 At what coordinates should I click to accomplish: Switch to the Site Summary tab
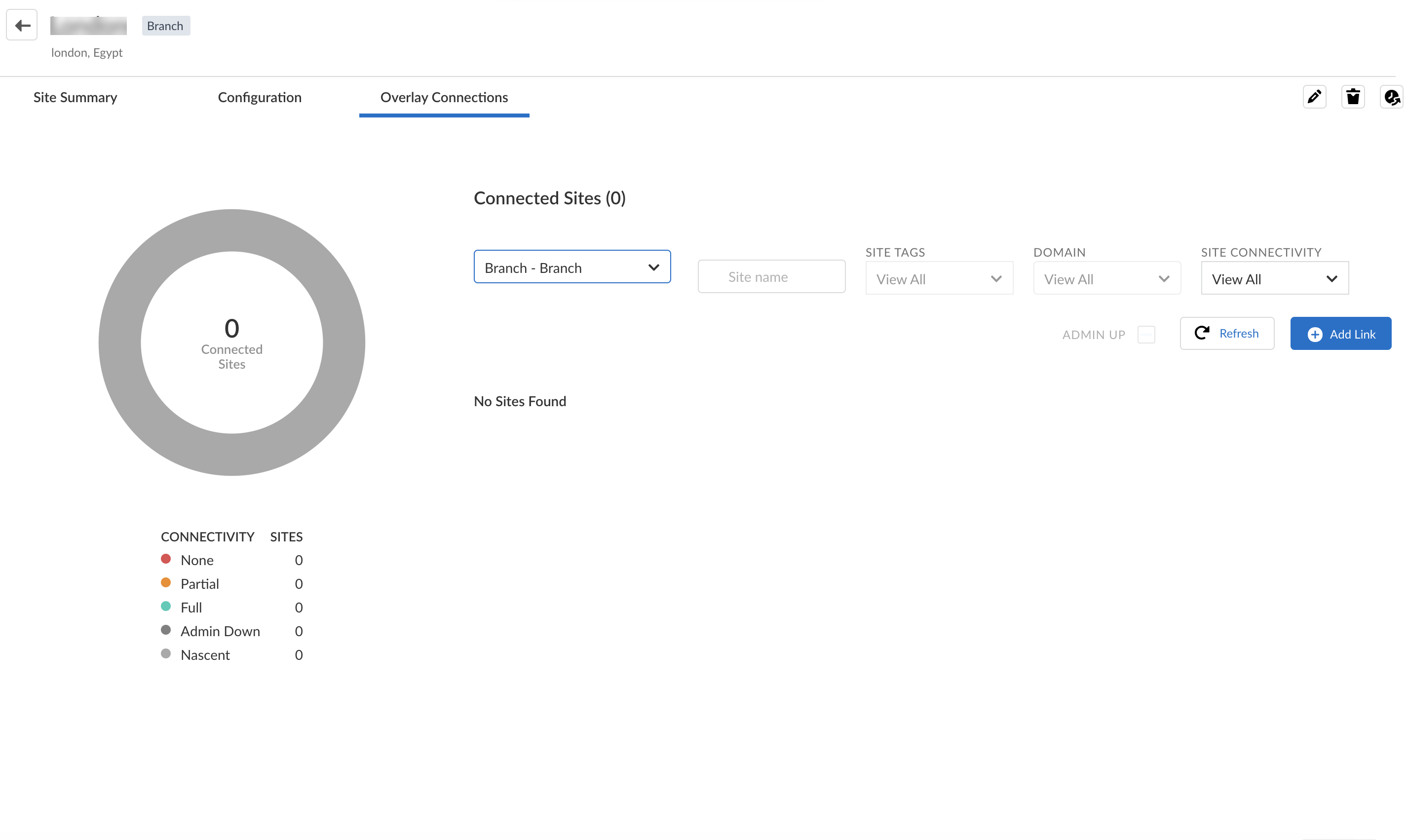coord(76,97)
